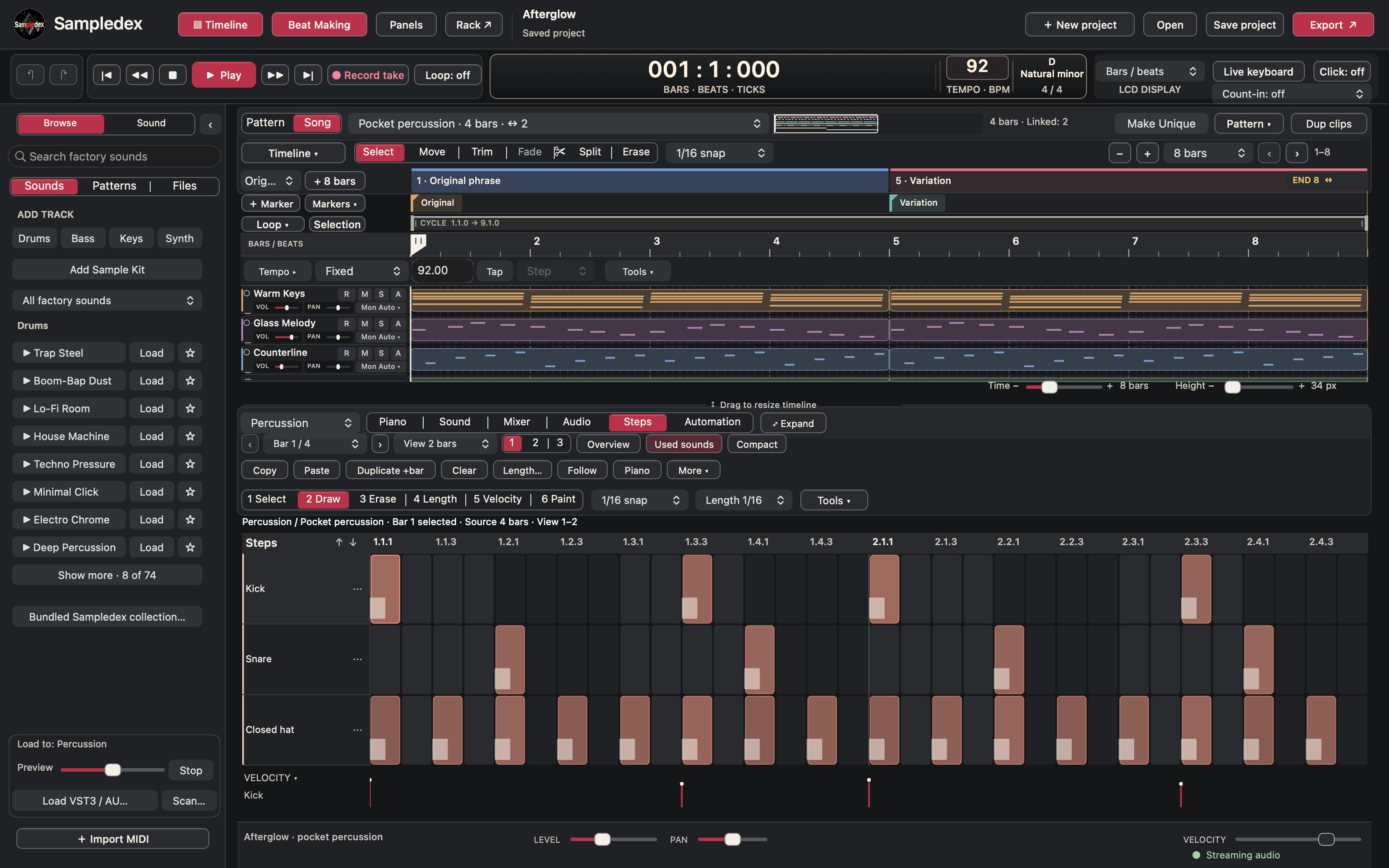Favorite the Electro Chrome star
The height and width of the screenshot is (868, 1389).
(190, 519)
